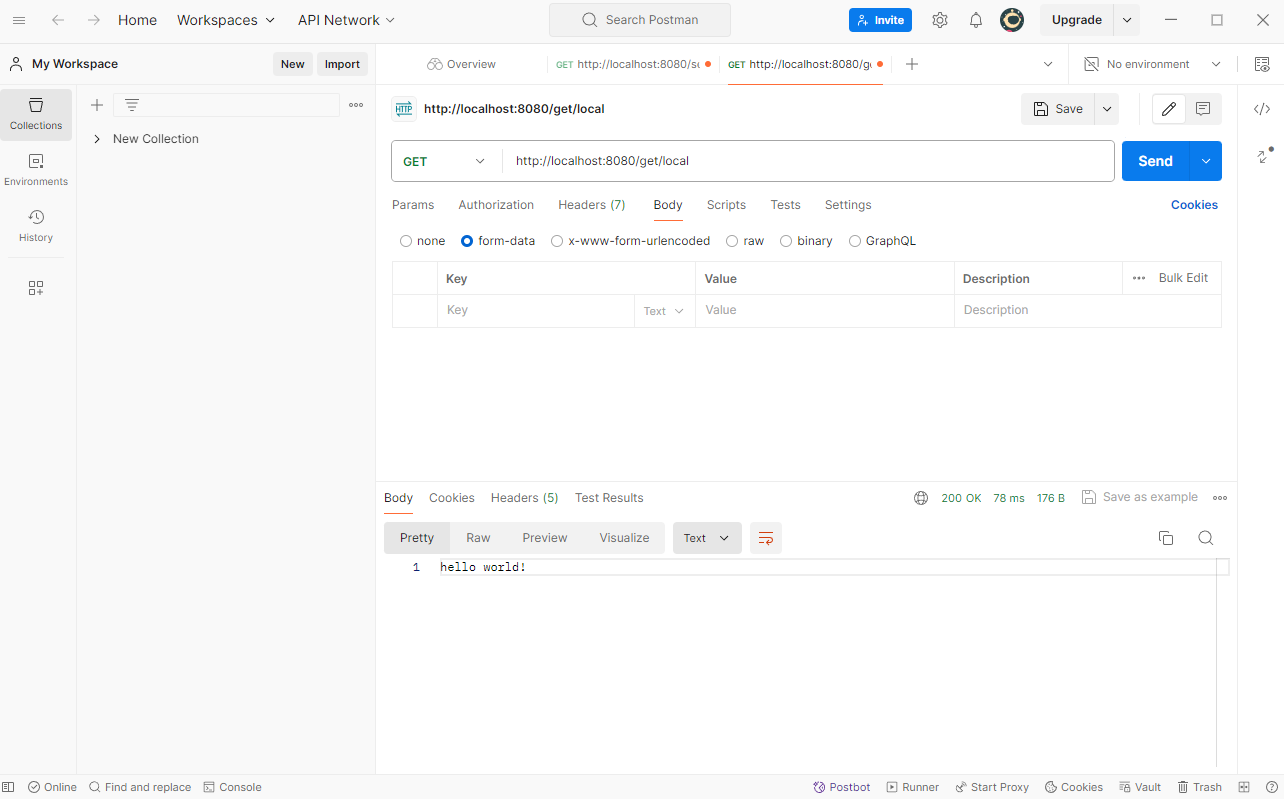Switch to the Authorization tab
The image size is (1284, 799).
[x=496, y=205]
